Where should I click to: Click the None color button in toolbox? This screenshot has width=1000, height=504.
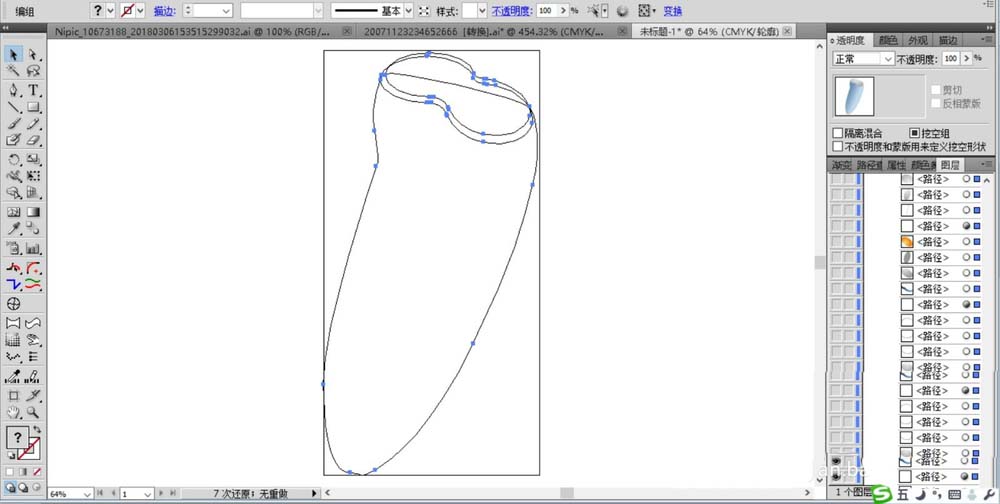[37, 471]
